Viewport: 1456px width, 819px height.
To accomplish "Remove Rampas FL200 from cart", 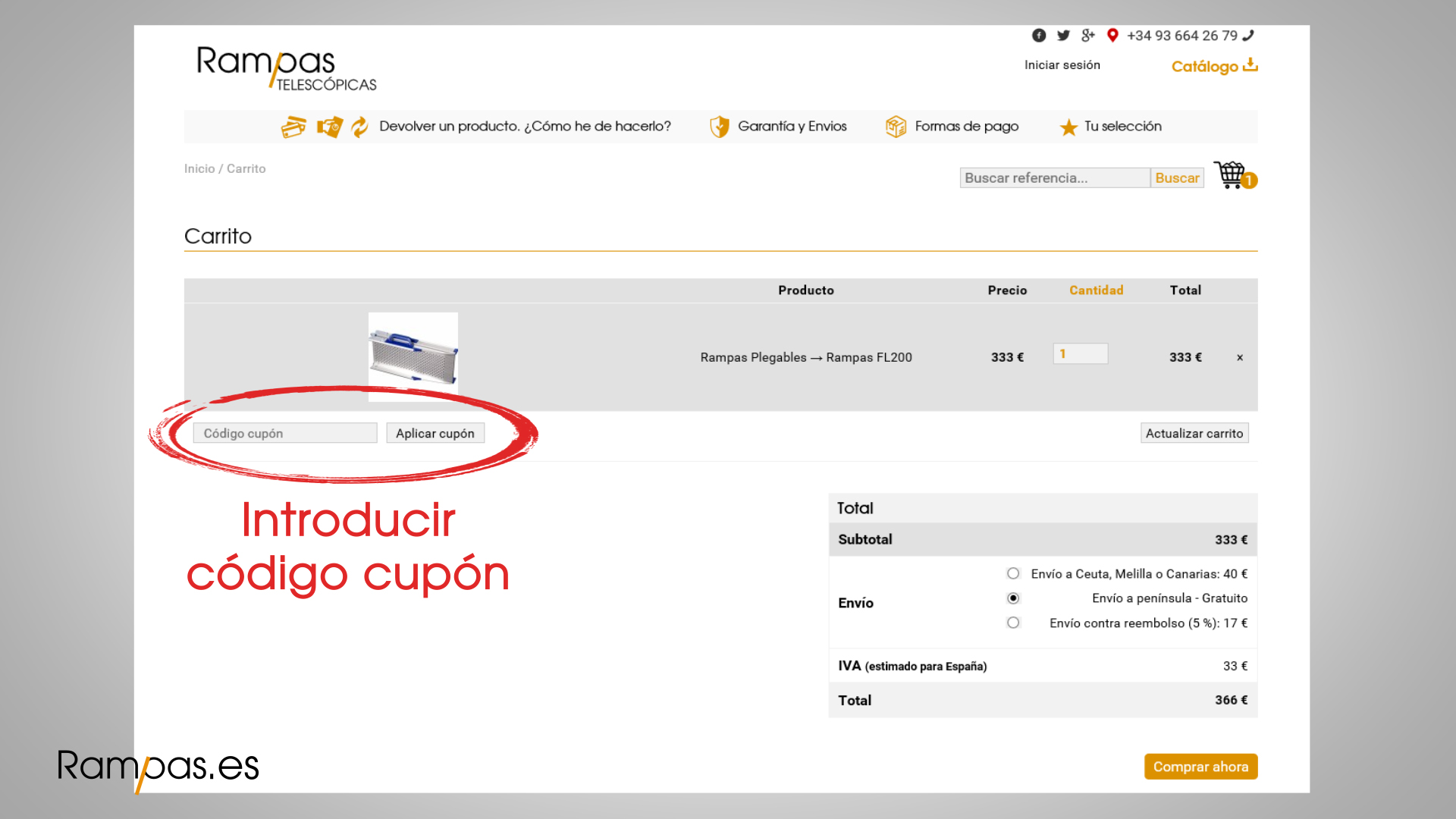I will (x=1240, y=358).
